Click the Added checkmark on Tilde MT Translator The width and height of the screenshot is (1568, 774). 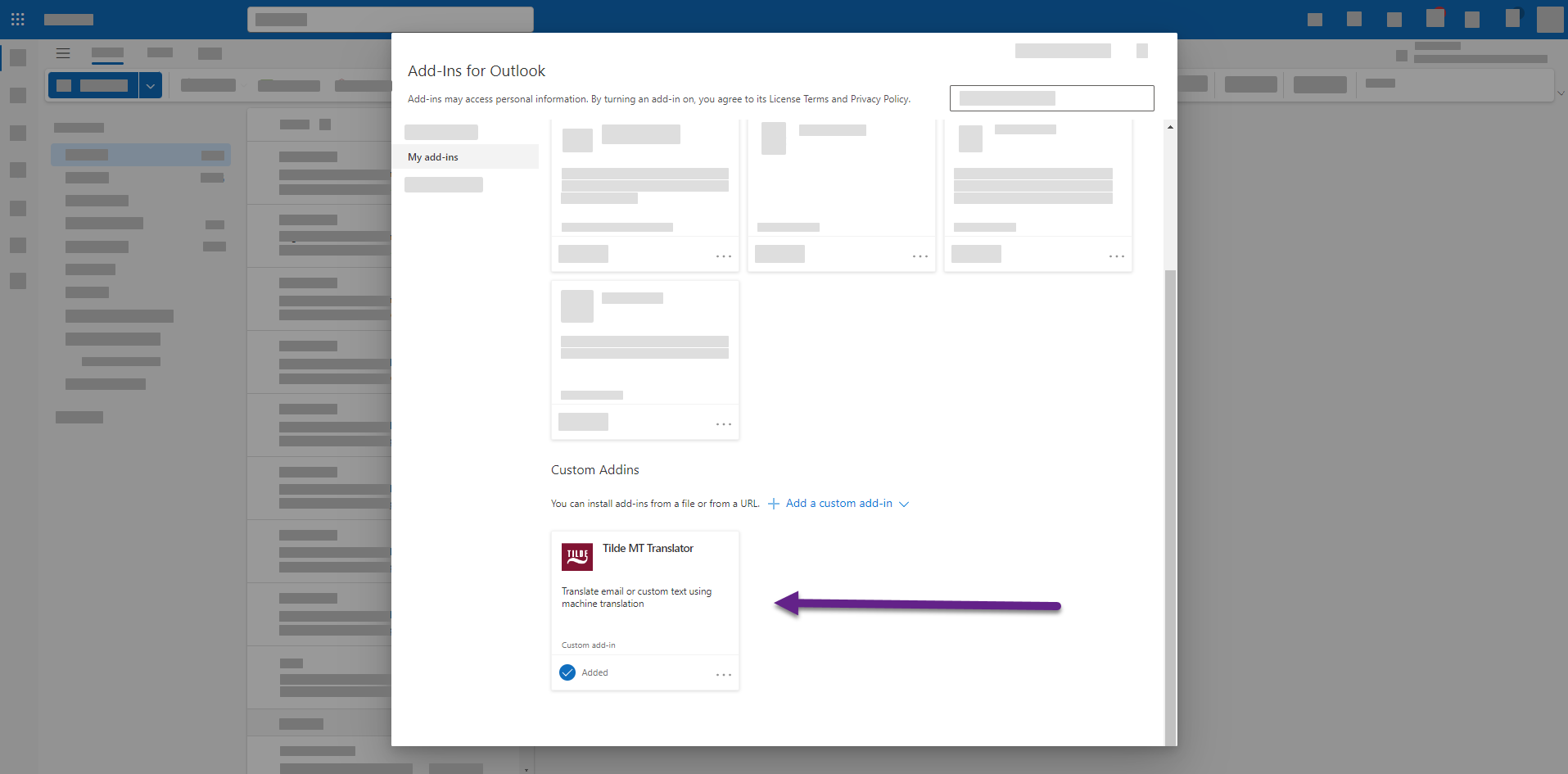pos(567,672)
